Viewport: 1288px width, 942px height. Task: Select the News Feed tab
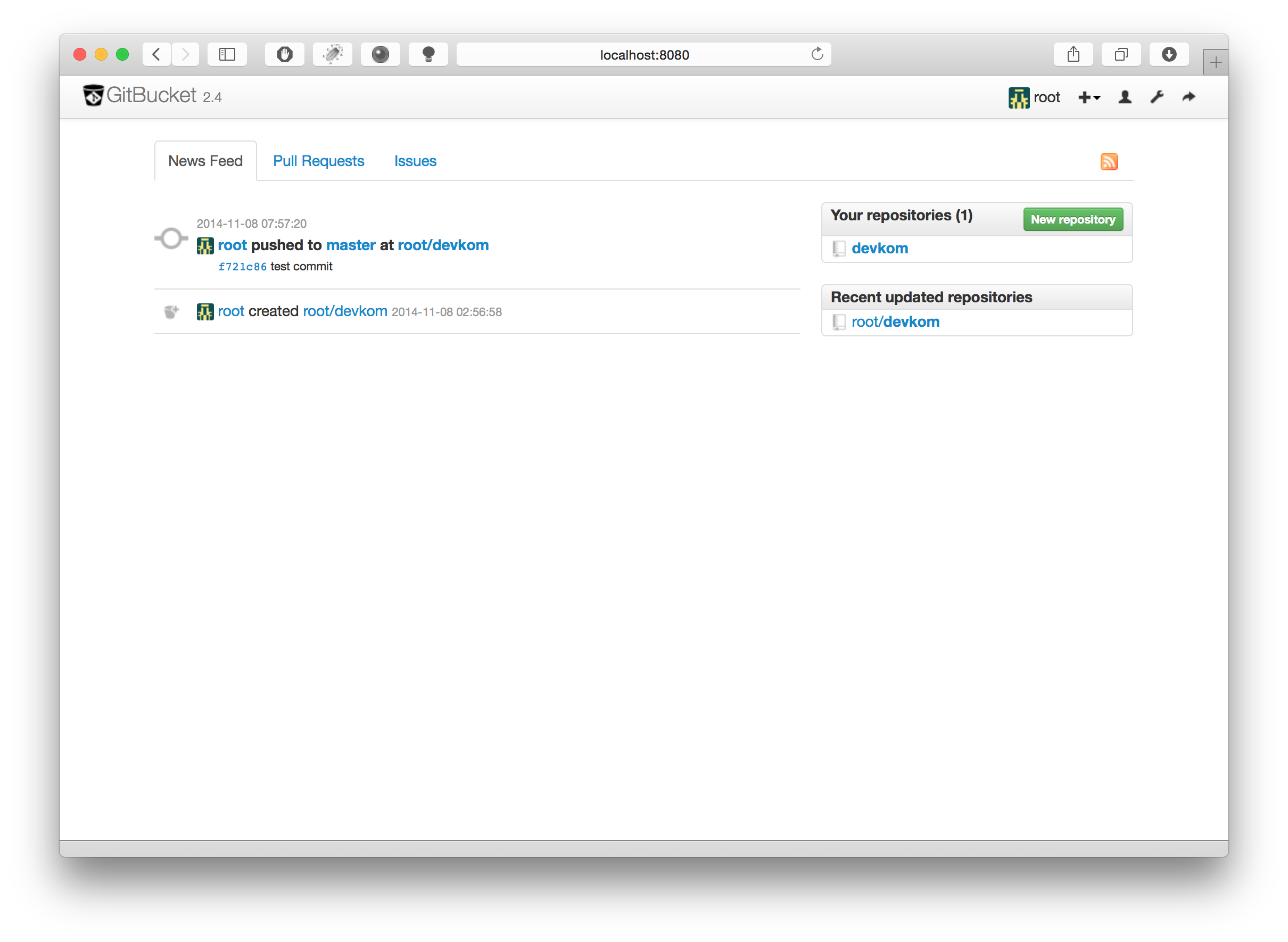pos(205,161)
